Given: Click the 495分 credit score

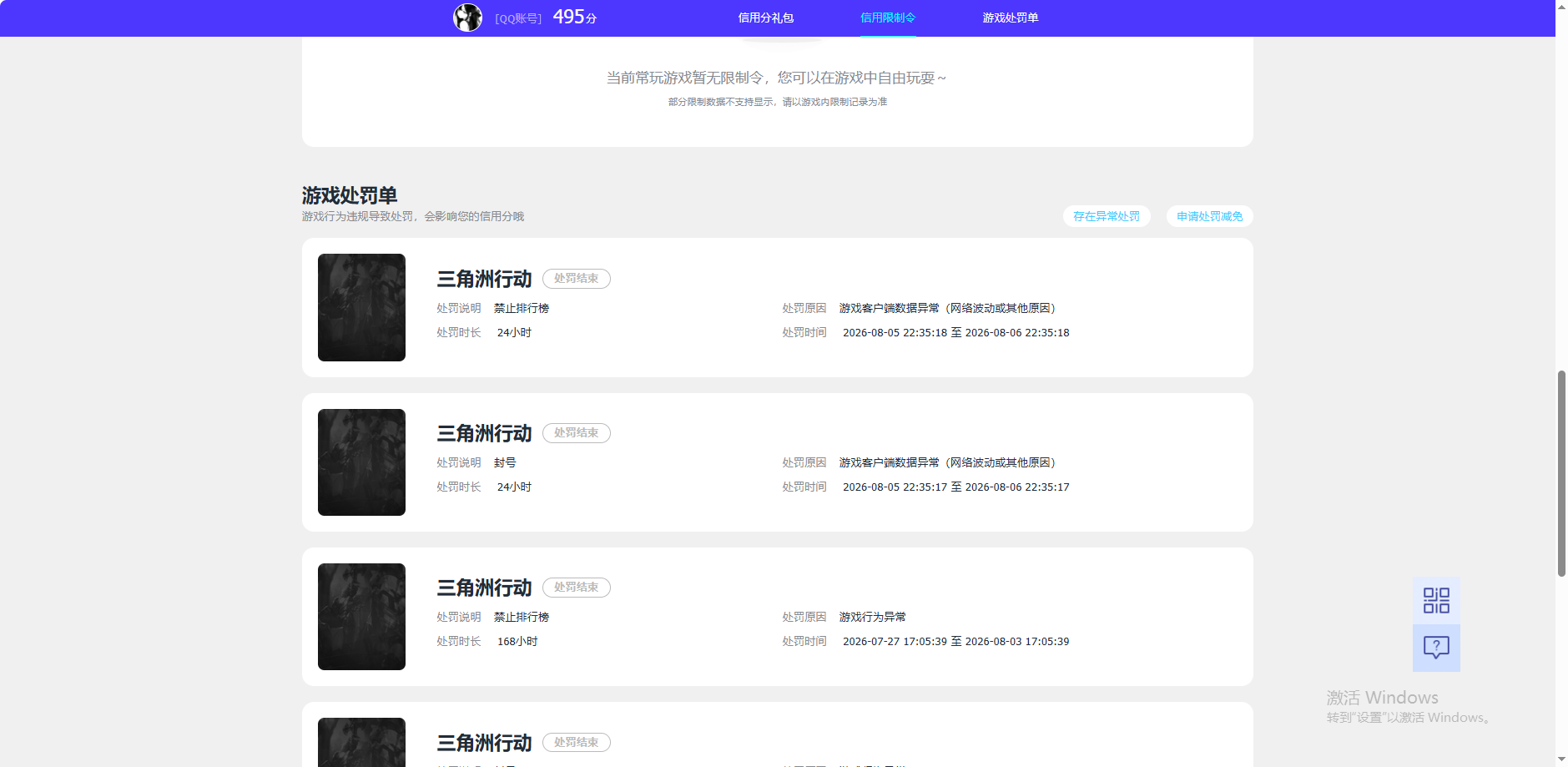Looking at the screenshot, I should 575,17.
